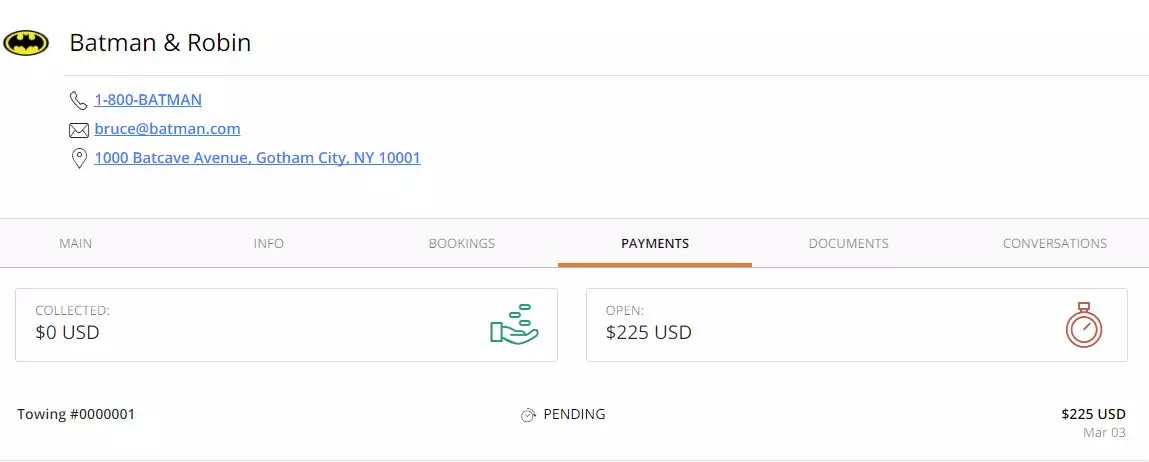The height and width of the screenshot is (462, 1149).
Task: Click the email envelope icon
Action: [x=78, y=131]
